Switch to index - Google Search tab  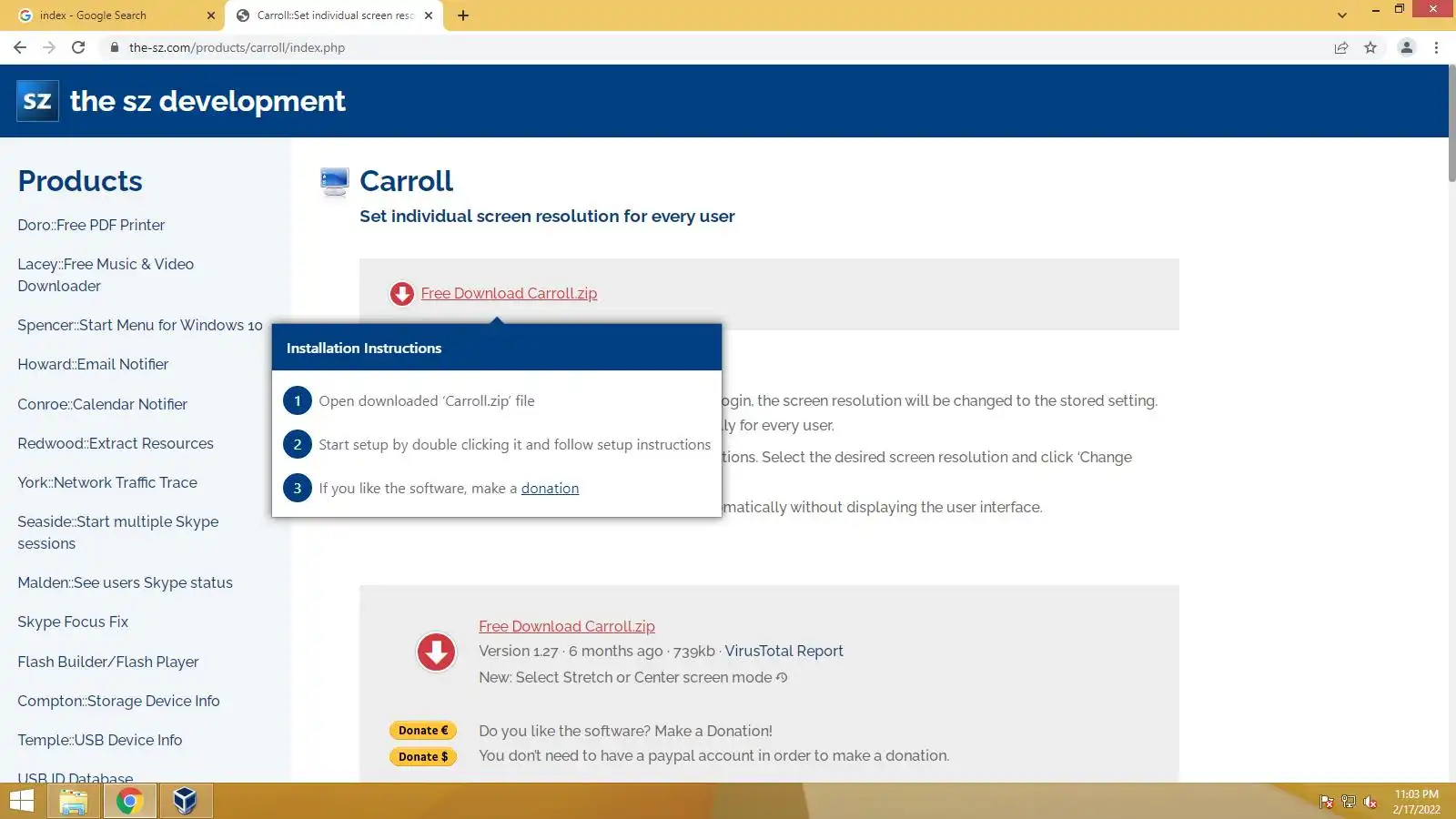click(x=114, y=15)
